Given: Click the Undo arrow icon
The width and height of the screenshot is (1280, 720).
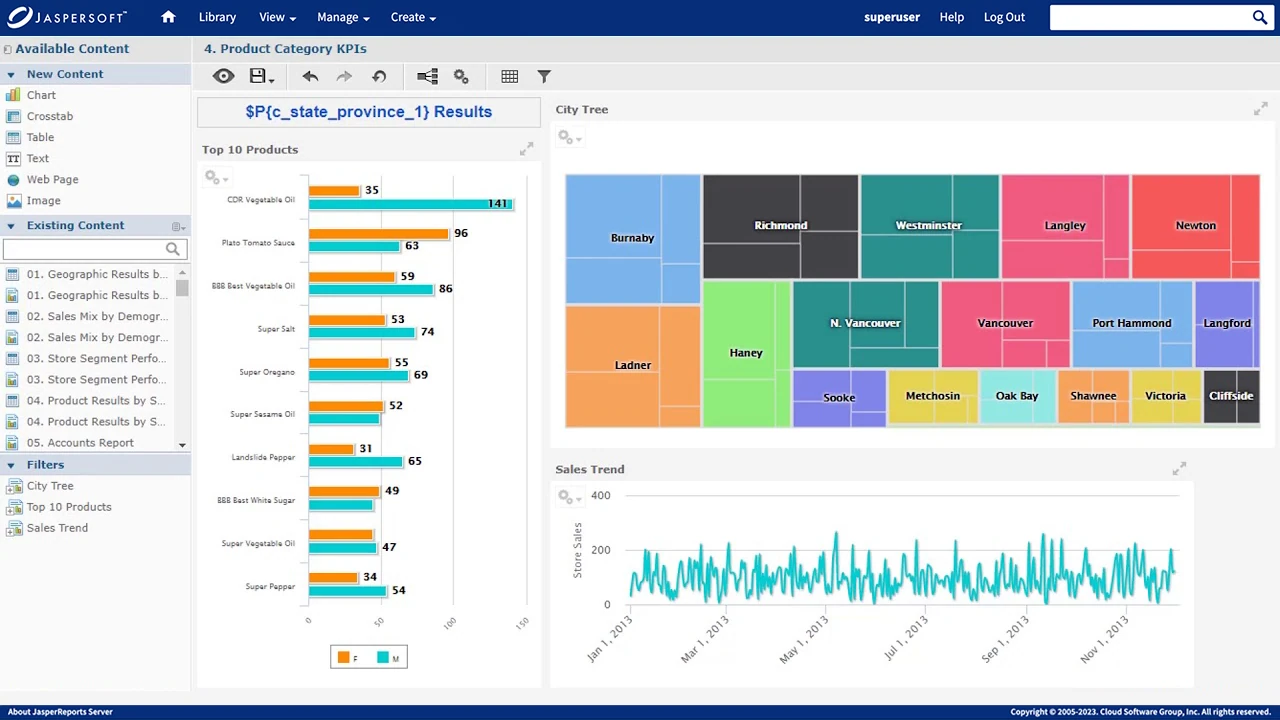Looking at the screenshot, I should (310, 76).
